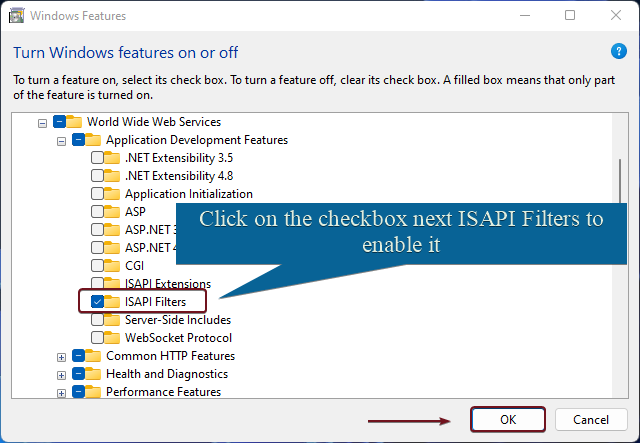Check the WebSocket Protocol checkbox
Screen dimensions: 640x443
(97, 337)
